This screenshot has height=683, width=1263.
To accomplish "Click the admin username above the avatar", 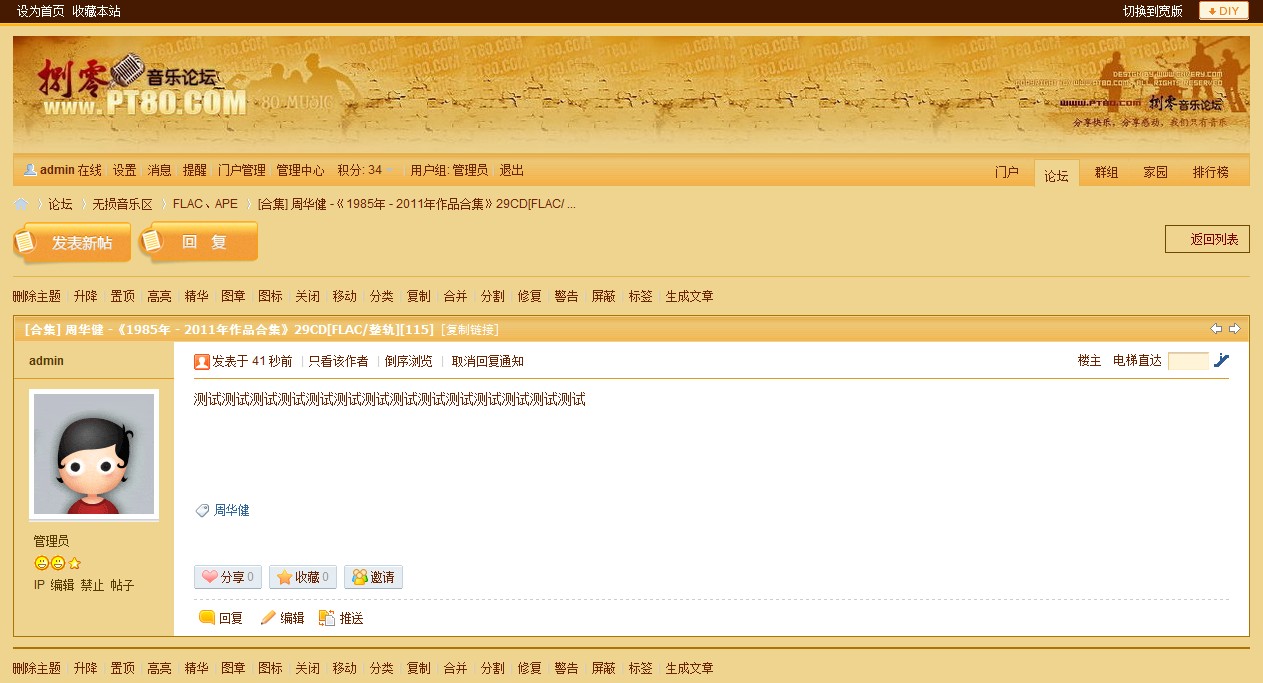I will click(46, 361).
